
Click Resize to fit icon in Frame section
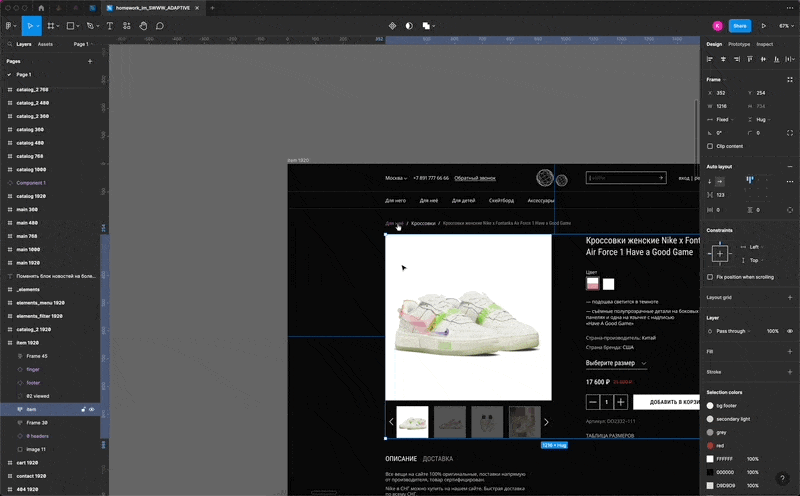tap(790, 80)
